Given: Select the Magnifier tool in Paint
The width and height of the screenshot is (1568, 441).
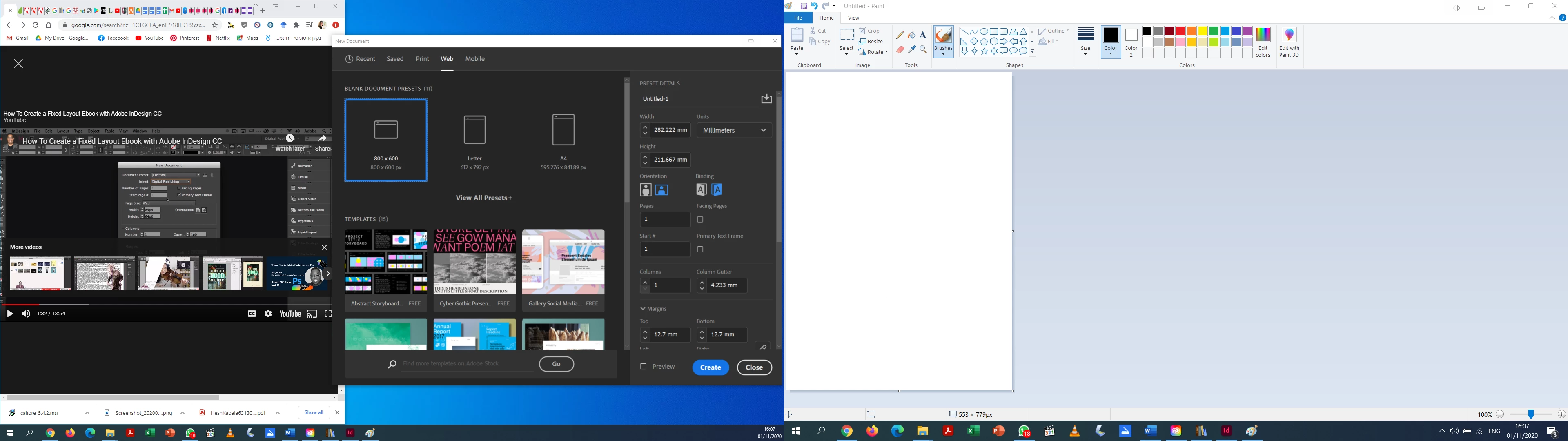Looking at the screenshot, I should [923, 50].
